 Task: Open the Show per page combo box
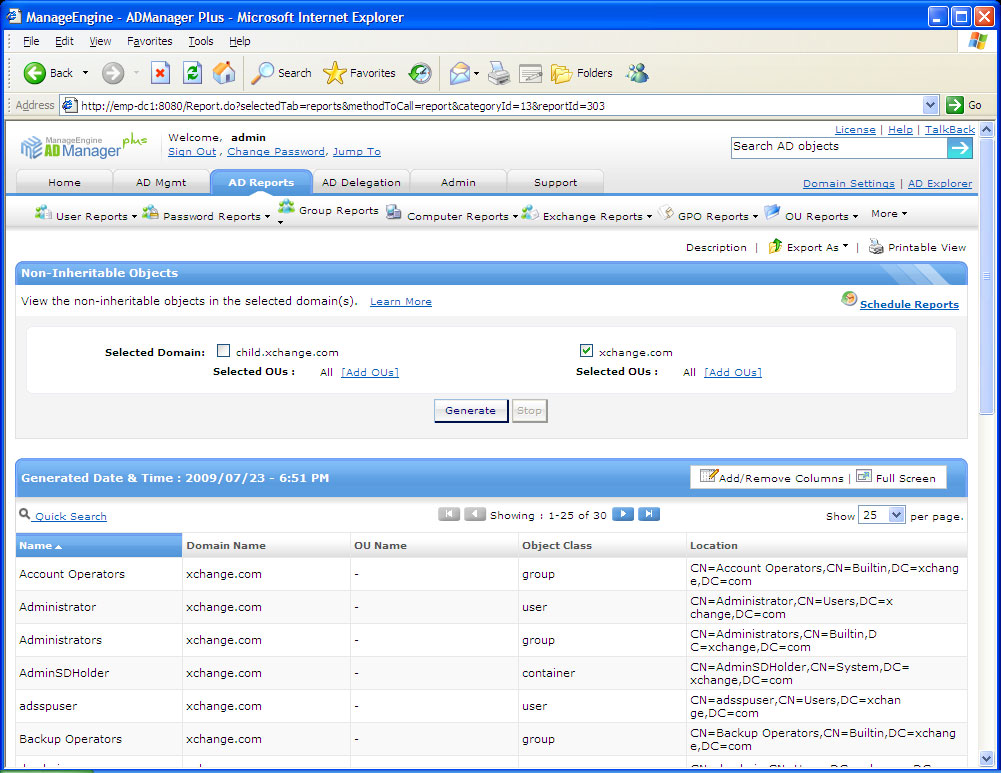click(x=882, y=514)
